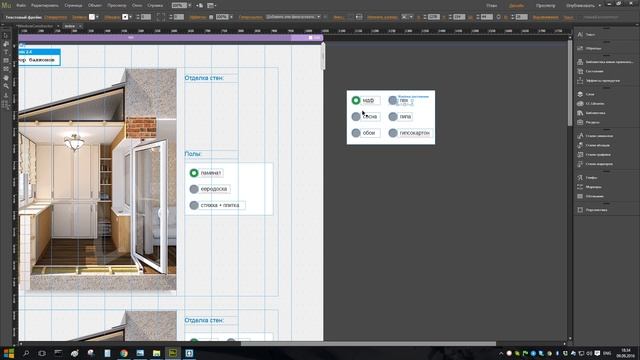
Task: Click the stroke weight input field
Action: point(146,17)
